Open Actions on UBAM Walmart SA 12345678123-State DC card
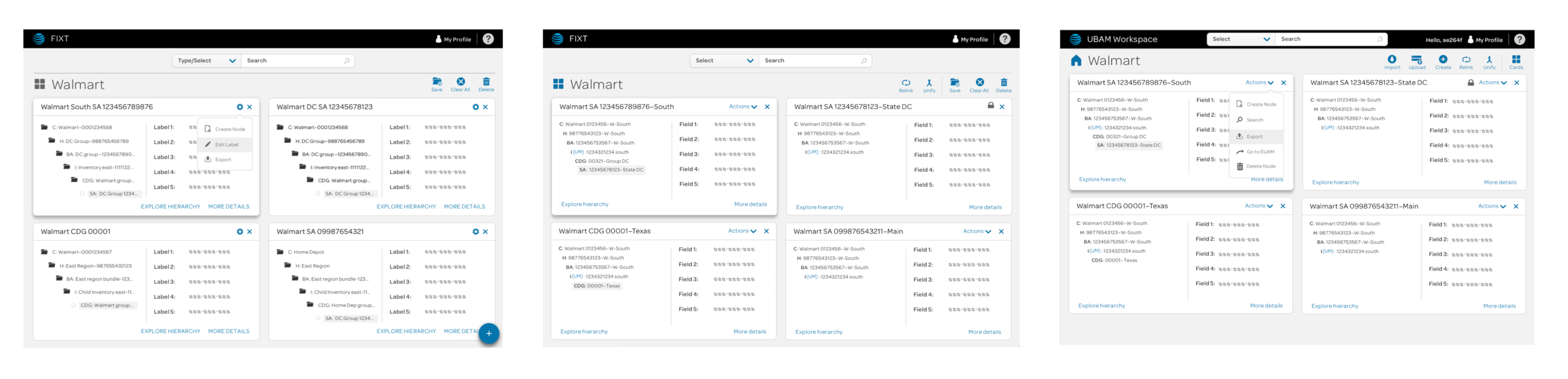 1492,83
